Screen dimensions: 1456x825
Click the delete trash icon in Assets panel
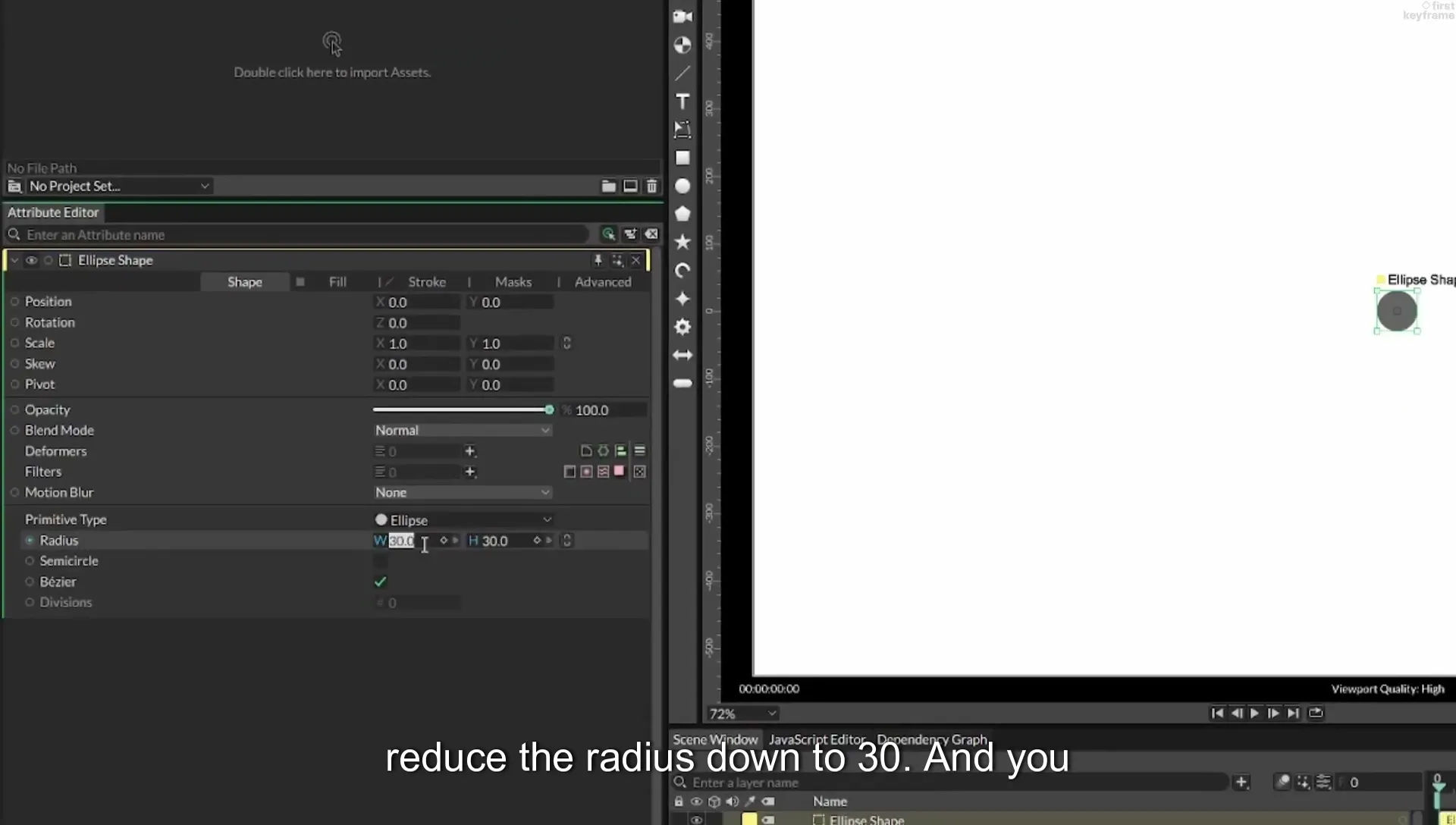(x=651, y=186)
